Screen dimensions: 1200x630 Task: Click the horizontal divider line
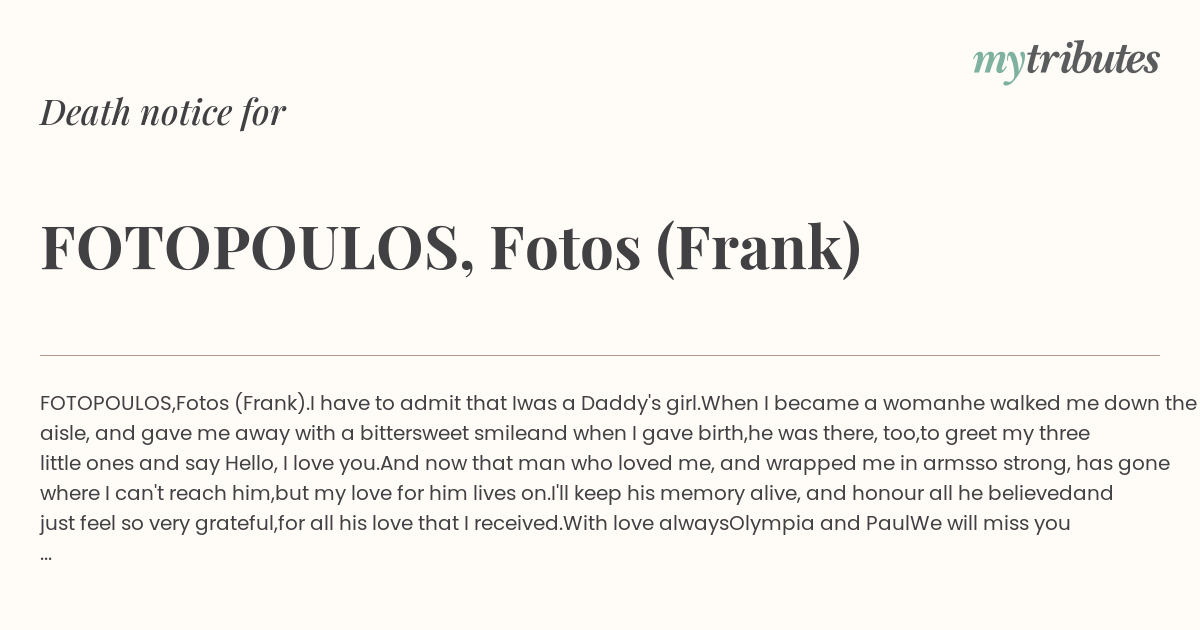point(600,355)
